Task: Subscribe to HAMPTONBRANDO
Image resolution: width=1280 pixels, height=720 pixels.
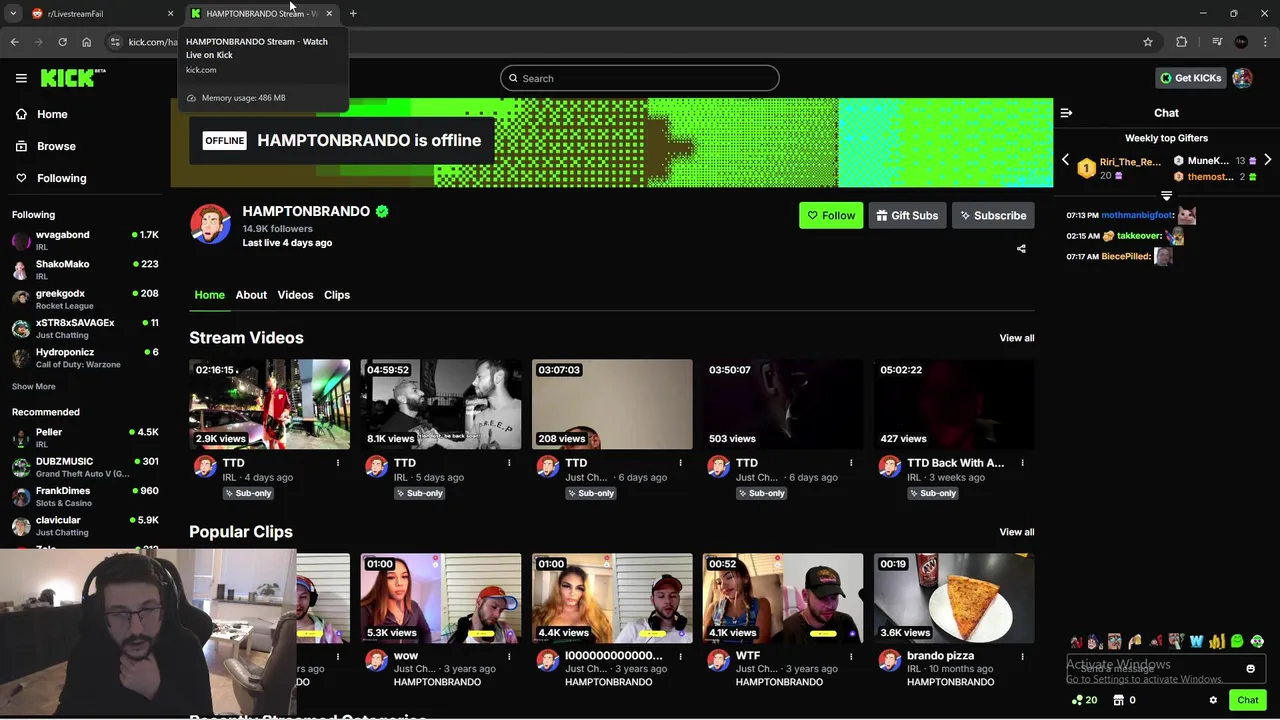Action: (x=993, y=215)
